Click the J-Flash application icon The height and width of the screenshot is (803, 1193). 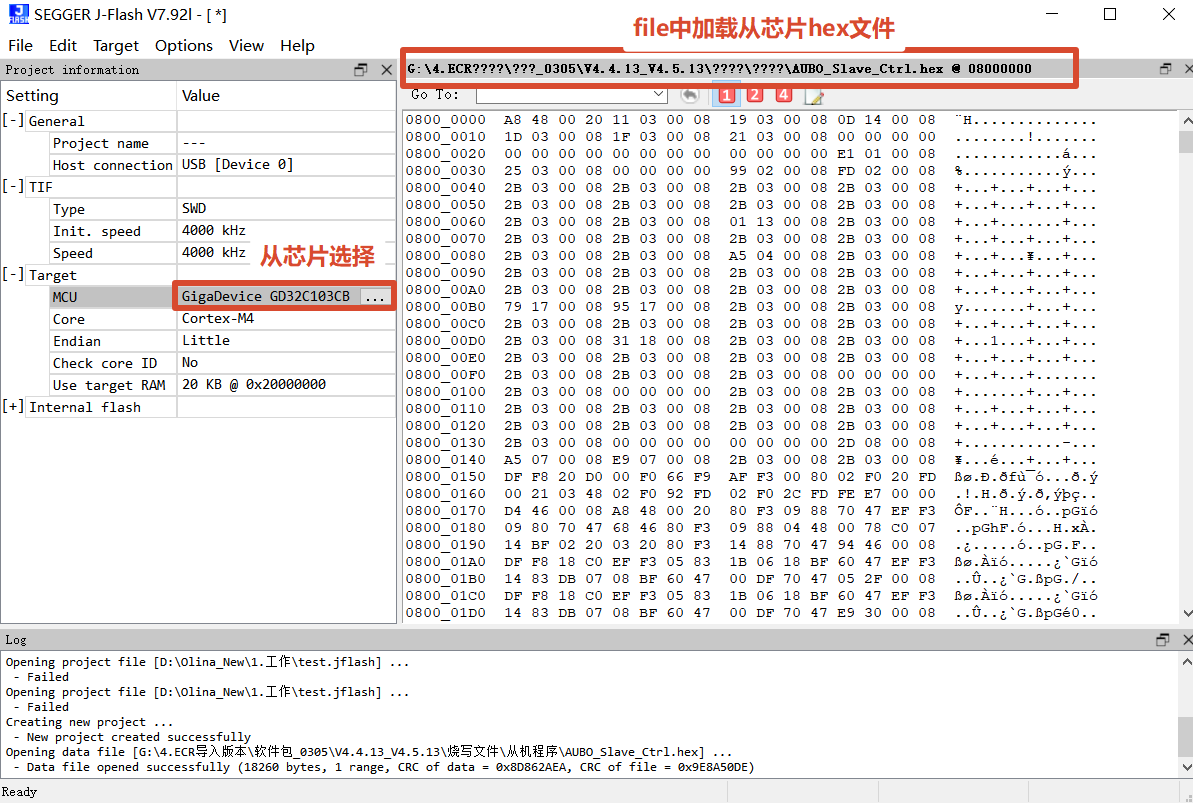[x=18, y=14]
